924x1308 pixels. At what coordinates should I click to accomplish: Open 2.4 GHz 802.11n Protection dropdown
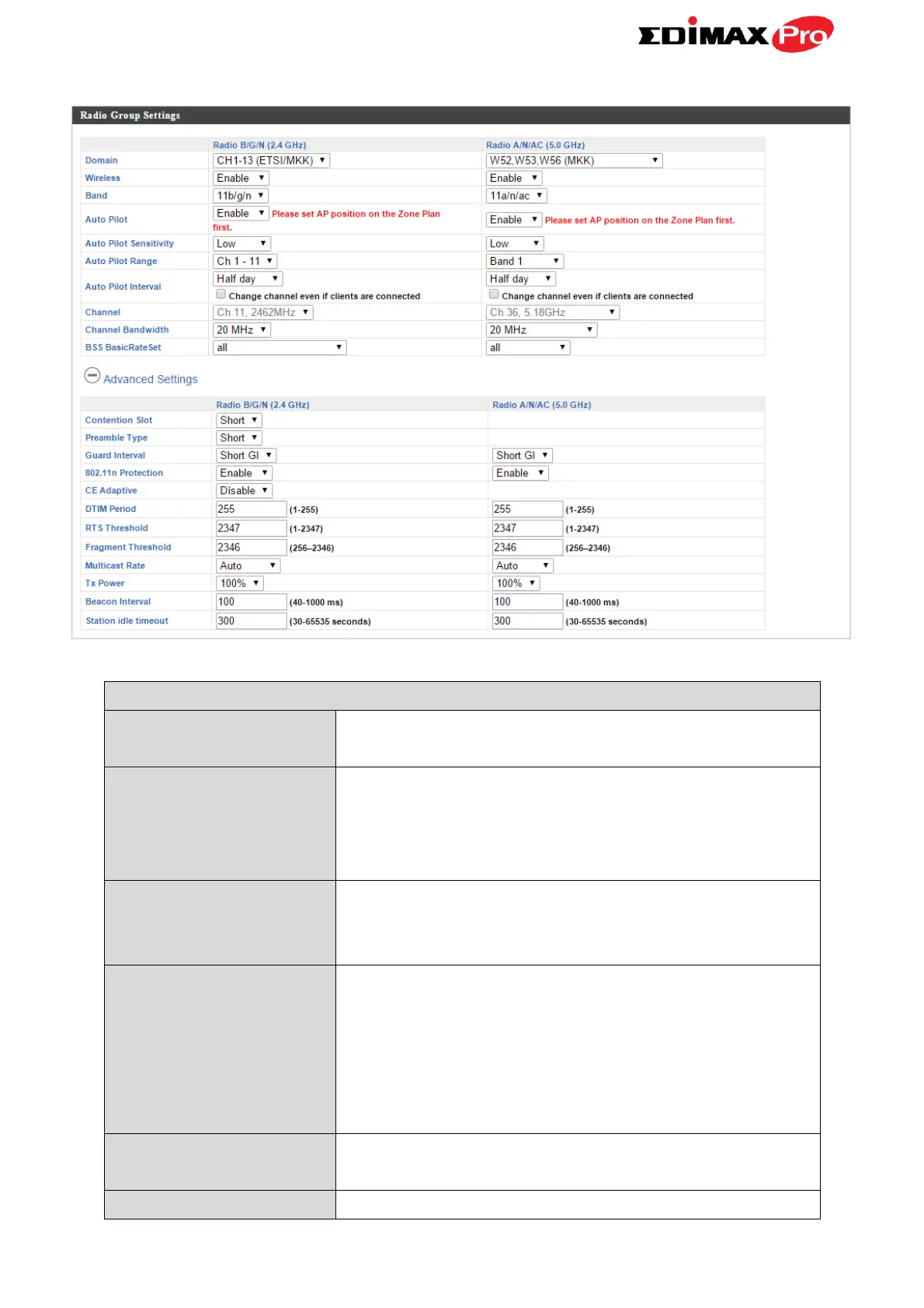pyautogui.click(x=244, y=473)
